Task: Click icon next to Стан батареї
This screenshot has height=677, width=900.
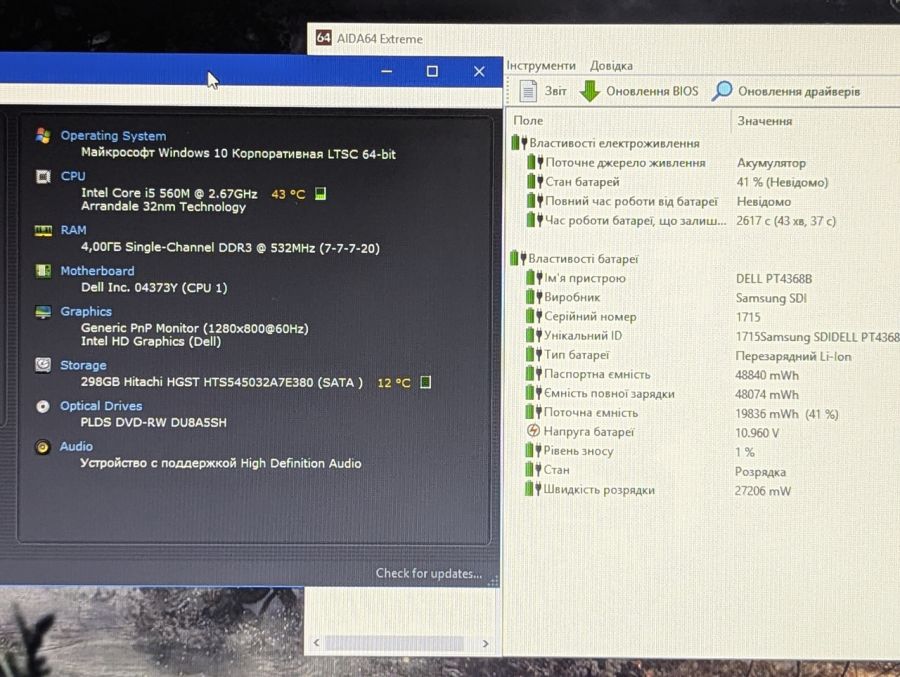Action: pyautogui.click(x=535, y=181)
